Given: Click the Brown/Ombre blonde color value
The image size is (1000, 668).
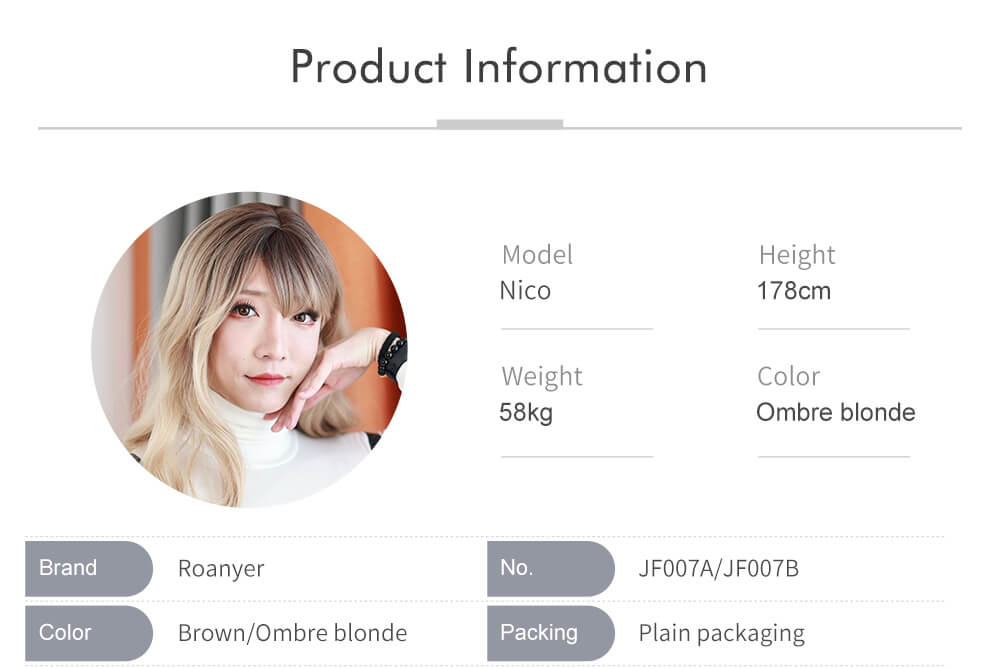Looking at the screenshot, I should pyautogui.click(x=292, y=633).
